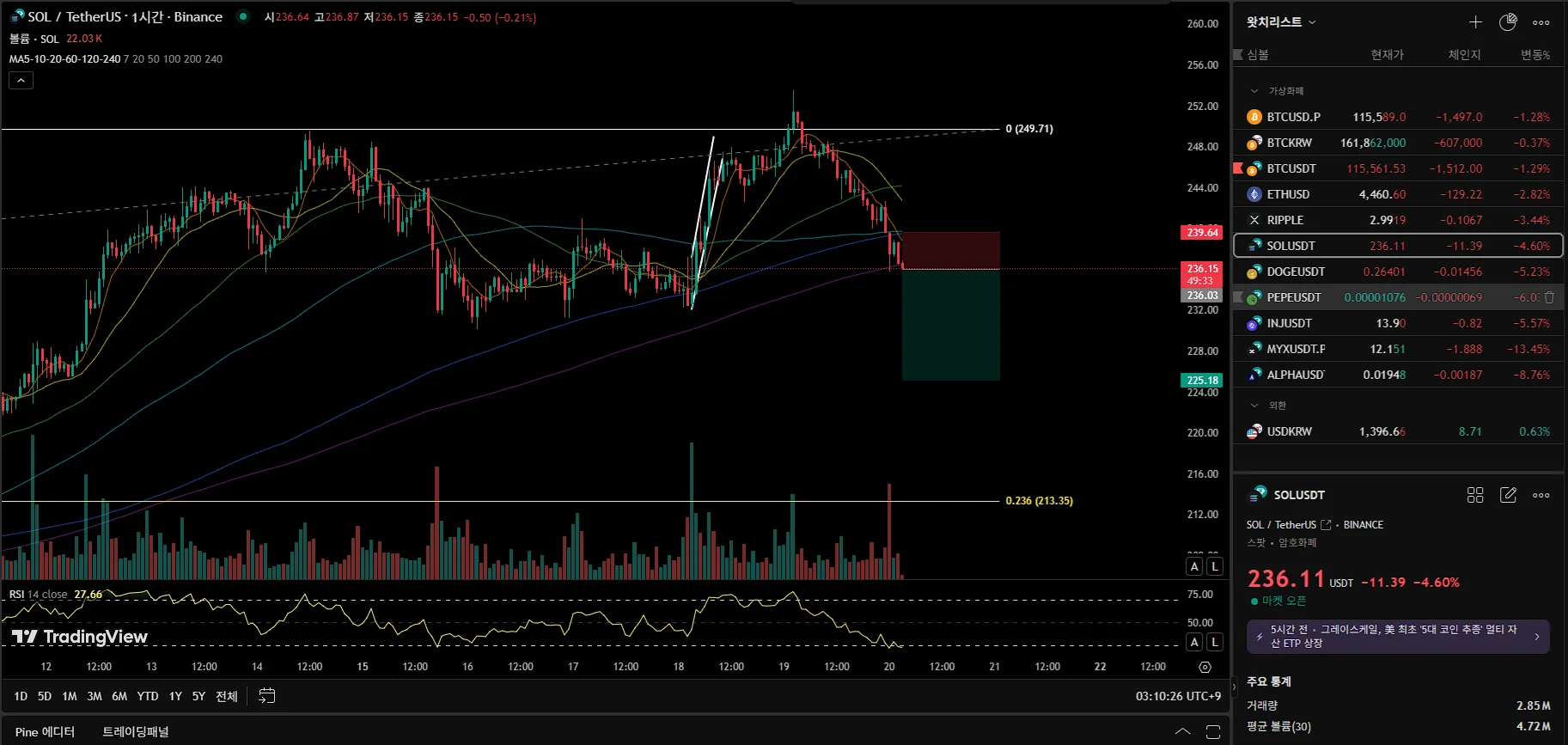This screenshot has width=1568, height=745.
Task: Click the DOGEUSDT coin icon
Action: (x=1254, y=272)
